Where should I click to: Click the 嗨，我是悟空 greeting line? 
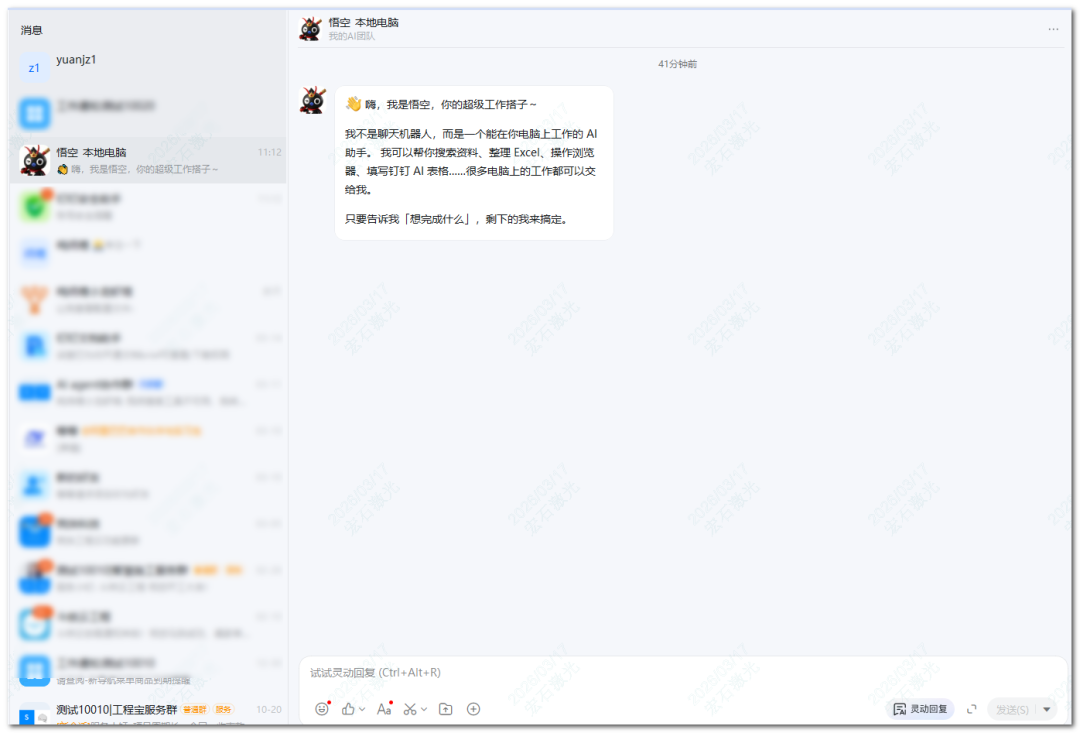pos(441,104)
